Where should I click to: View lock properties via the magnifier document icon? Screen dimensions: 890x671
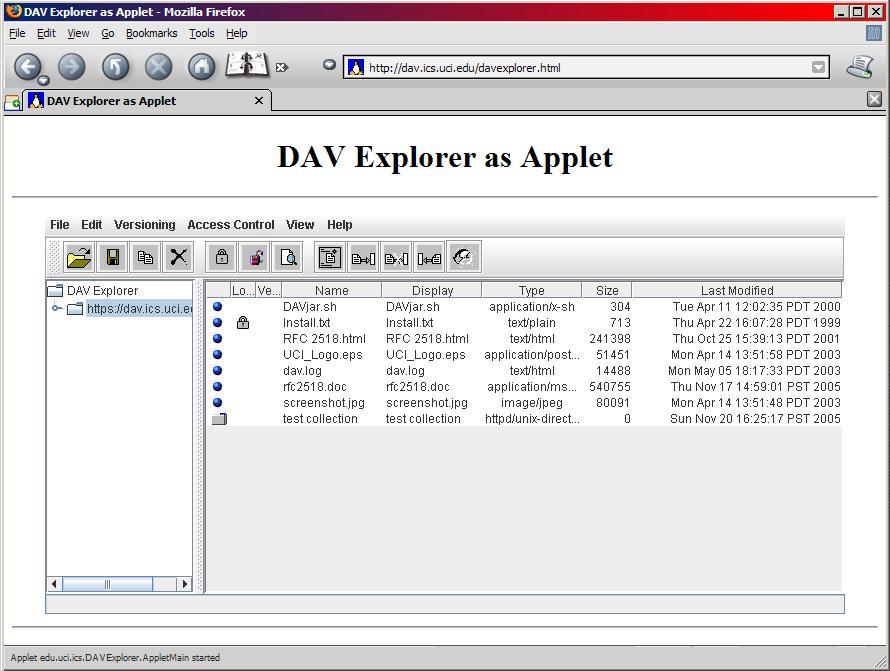tap(289, 257)
